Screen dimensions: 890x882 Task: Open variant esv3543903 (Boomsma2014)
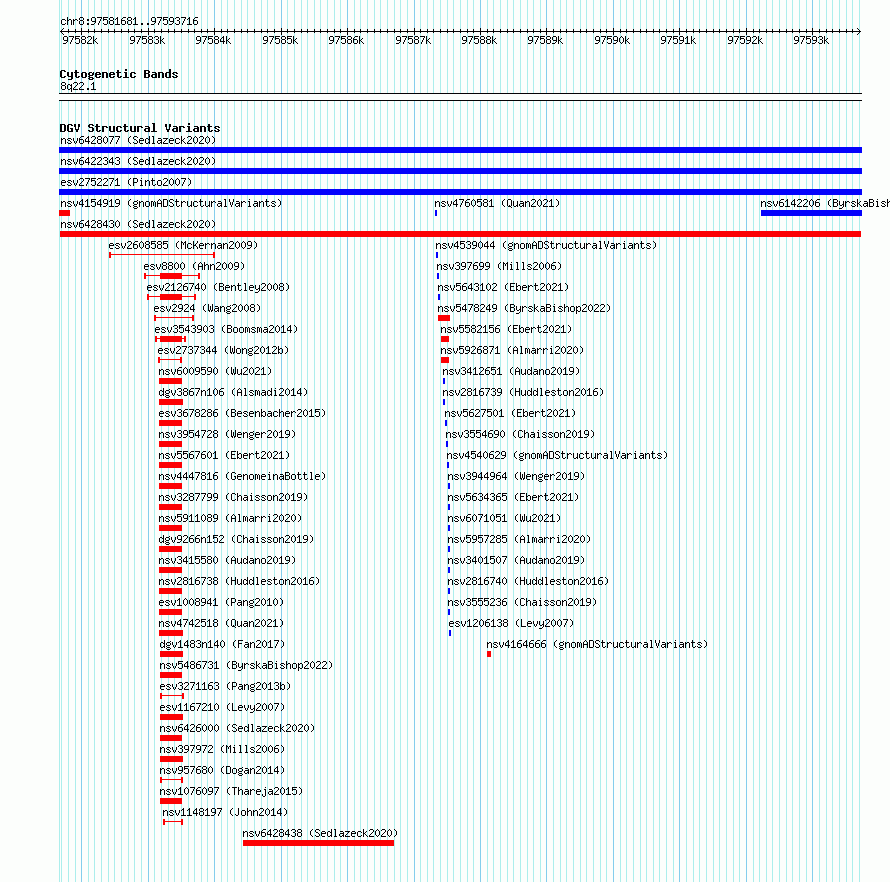click(x=226, y=329)
